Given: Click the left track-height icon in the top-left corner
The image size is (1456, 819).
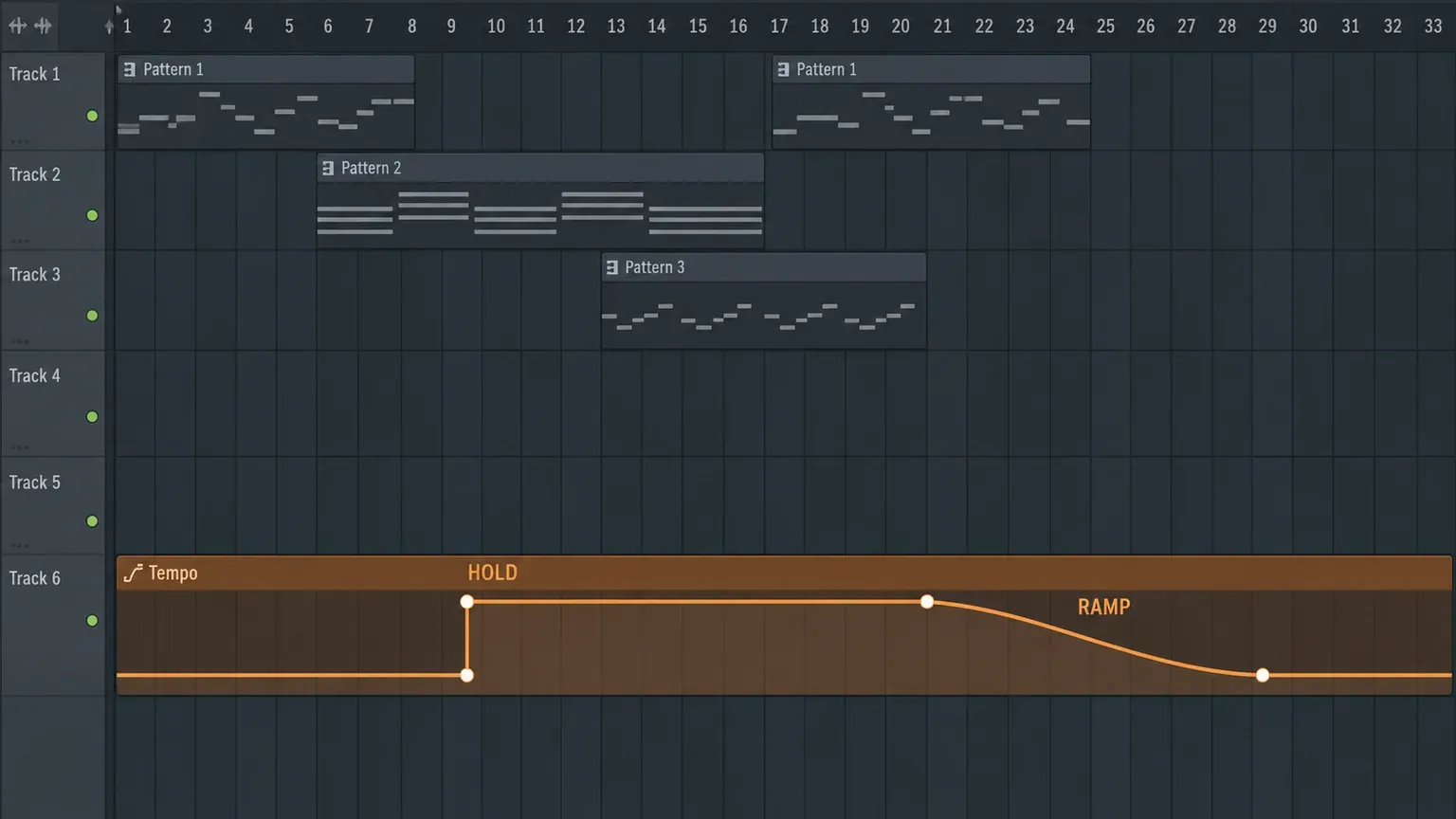Looking at the screenshot, I should click(x=17, y=26).
